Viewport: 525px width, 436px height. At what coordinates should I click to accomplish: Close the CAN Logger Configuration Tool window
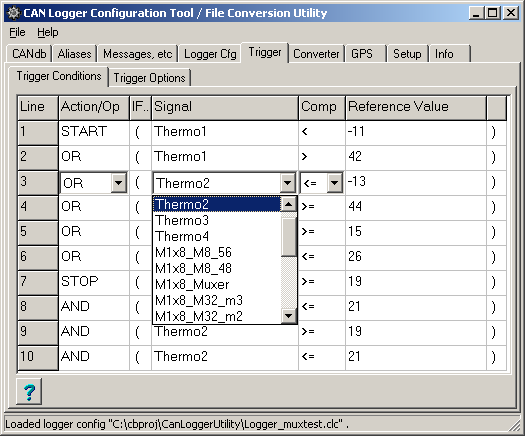[x=511, y=13]
